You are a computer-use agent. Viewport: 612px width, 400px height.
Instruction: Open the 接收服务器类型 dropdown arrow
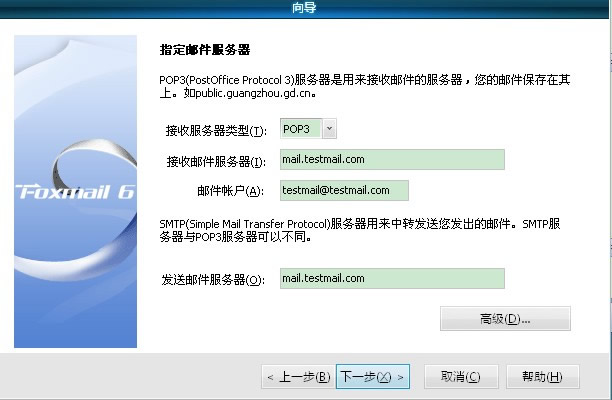click(330, 129)
